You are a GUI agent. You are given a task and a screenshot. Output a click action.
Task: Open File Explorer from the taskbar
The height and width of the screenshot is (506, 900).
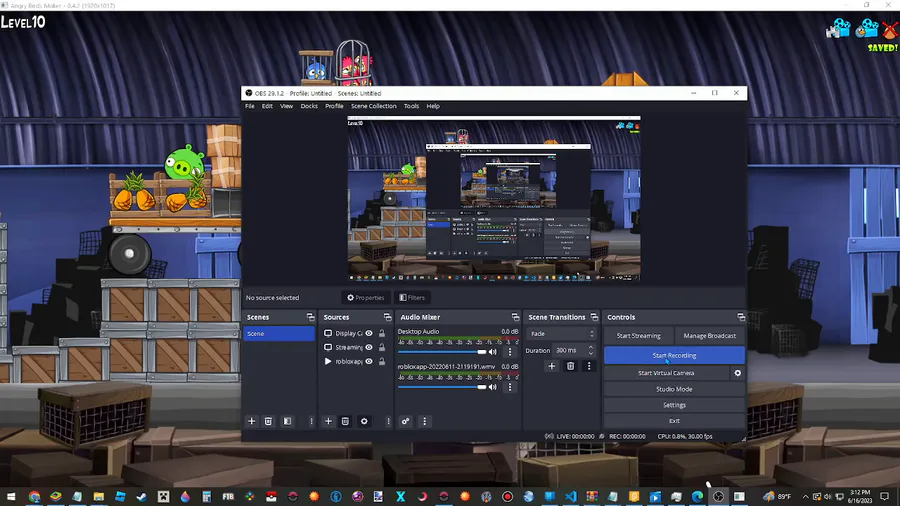[x=99, y=496]
